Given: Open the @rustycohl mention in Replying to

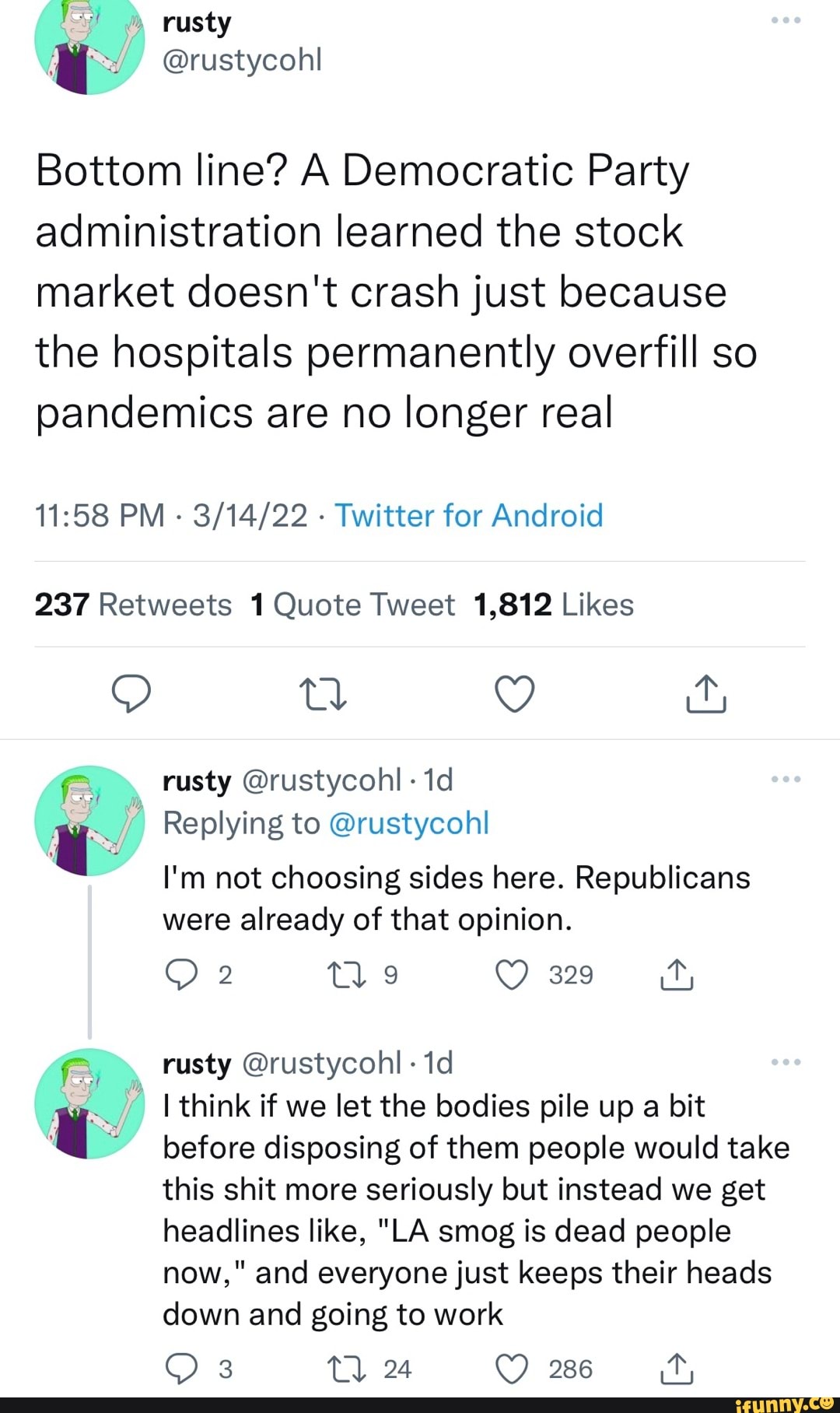Looking at the screenshot, I should click(x=409, y=823).
